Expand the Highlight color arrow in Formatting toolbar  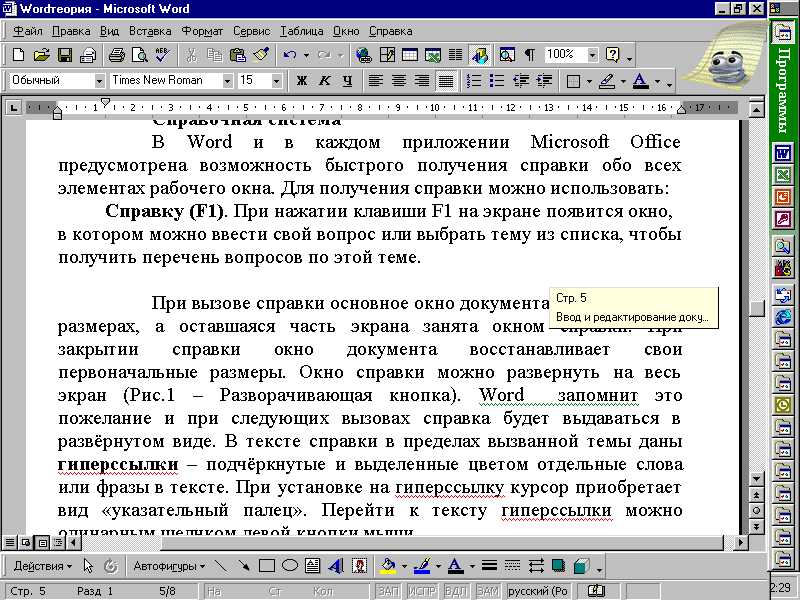[623, 81]
